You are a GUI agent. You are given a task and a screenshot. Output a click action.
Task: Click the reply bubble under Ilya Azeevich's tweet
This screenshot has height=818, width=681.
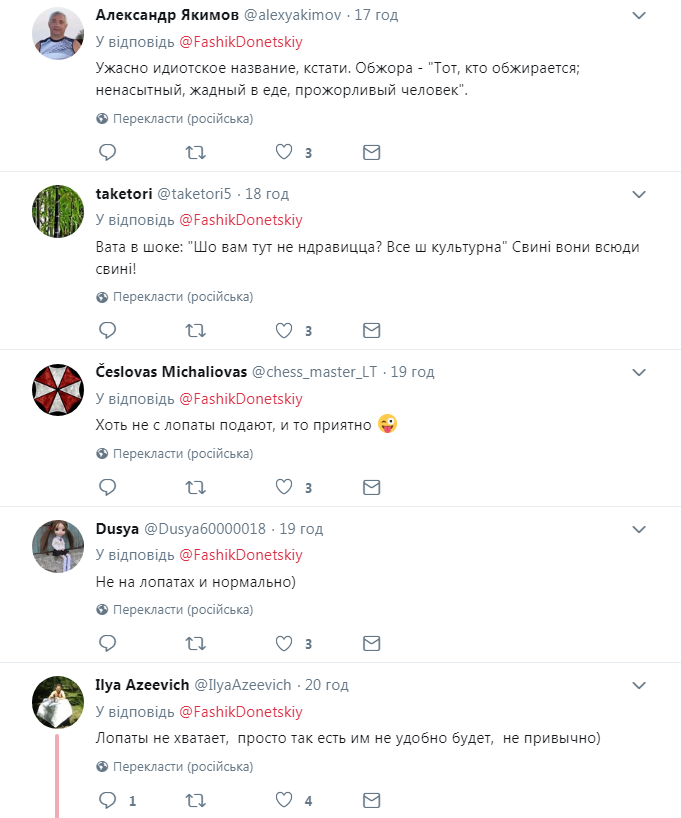point(107,800)
